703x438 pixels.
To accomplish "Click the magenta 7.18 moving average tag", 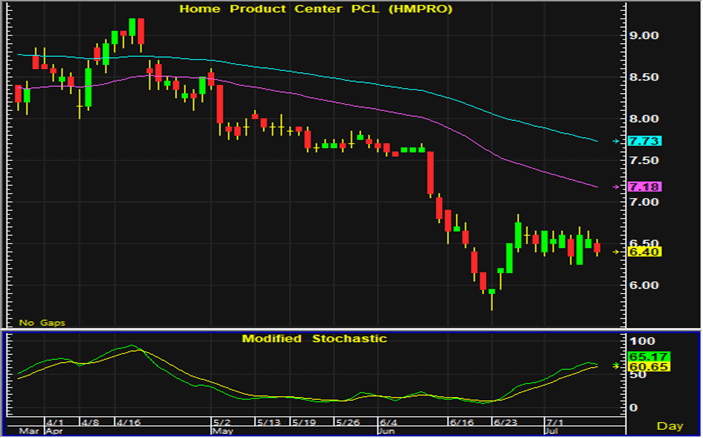I will 641,188.
